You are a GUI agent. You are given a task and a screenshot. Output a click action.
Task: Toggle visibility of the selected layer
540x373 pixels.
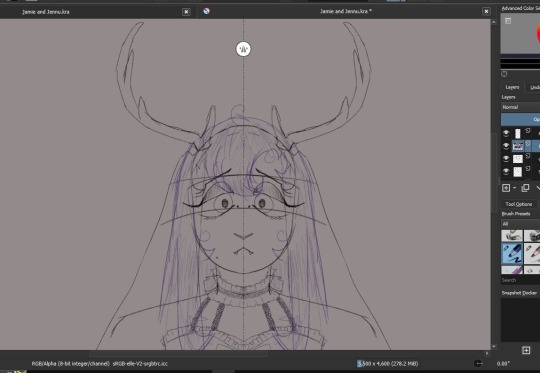point(506,146)
